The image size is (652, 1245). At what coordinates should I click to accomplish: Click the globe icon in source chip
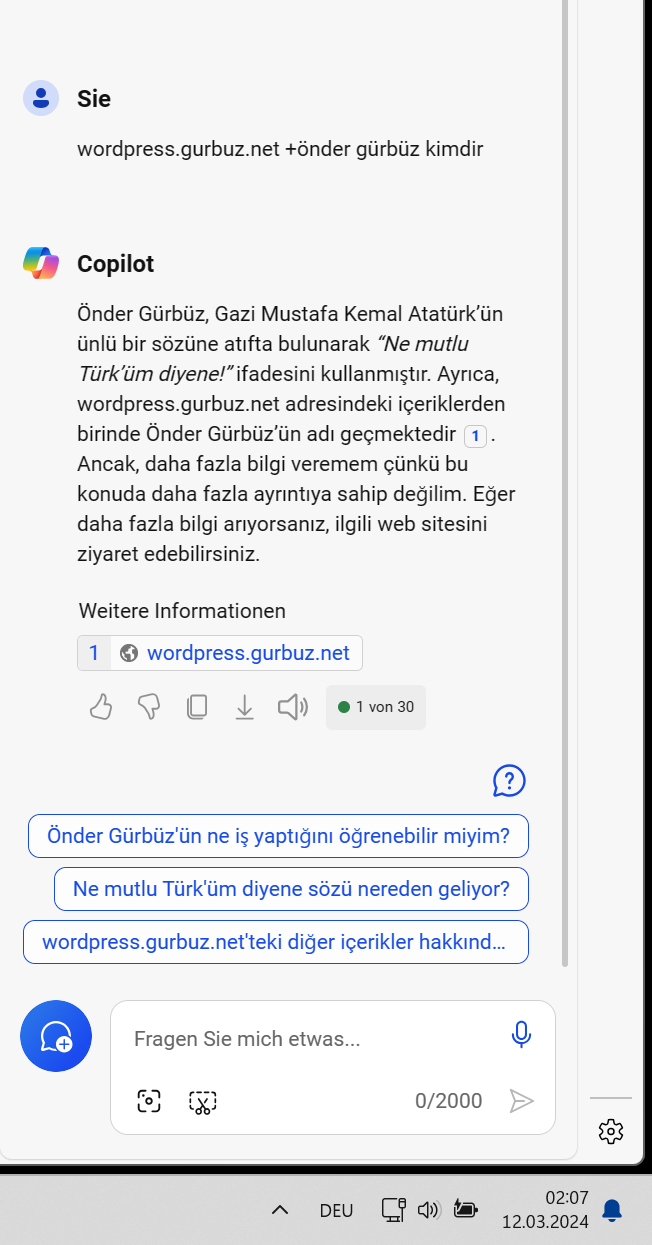point(128,653)
